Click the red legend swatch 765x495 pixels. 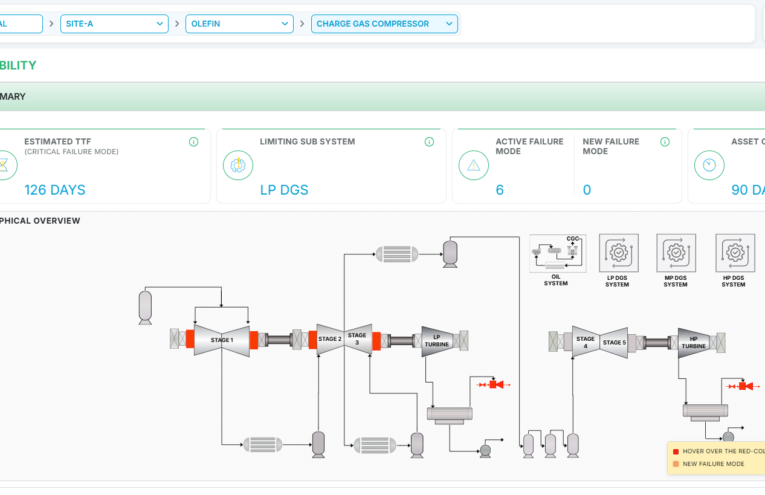676,452
